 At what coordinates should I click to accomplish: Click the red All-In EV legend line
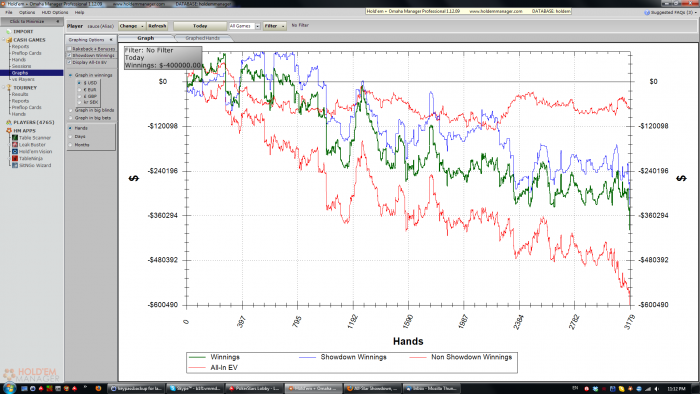pyautogui.click(x=197, y=368)
